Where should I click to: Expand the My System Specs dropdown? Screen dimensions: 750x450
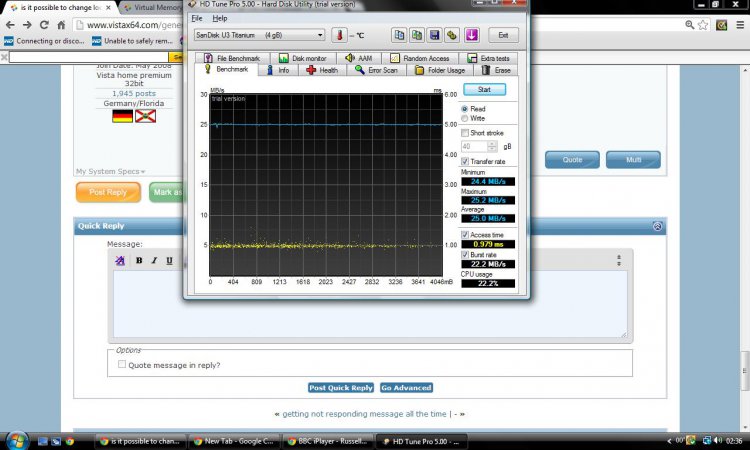pos(110,171)
